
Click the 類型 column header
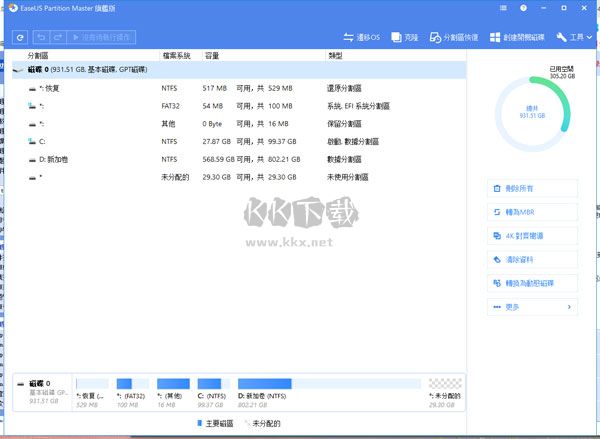335,56
